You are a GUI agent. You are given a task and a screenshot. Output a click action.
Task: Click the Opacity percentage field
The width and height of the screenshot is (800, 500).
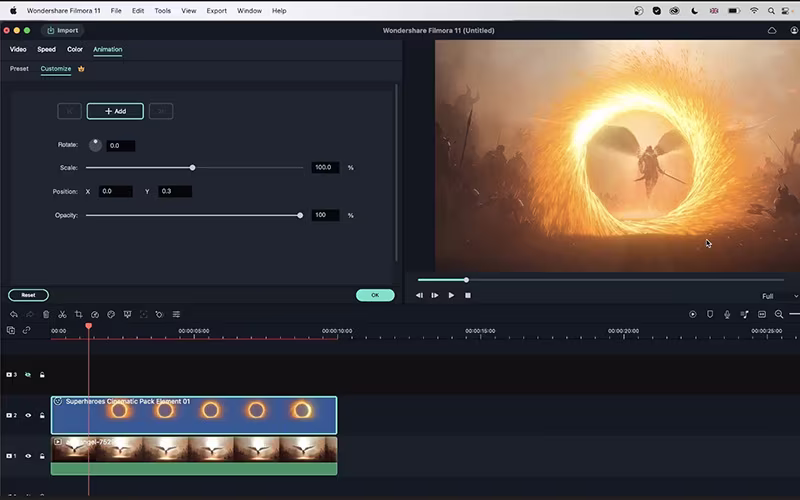pyautogui.click(x=326, y=215)
